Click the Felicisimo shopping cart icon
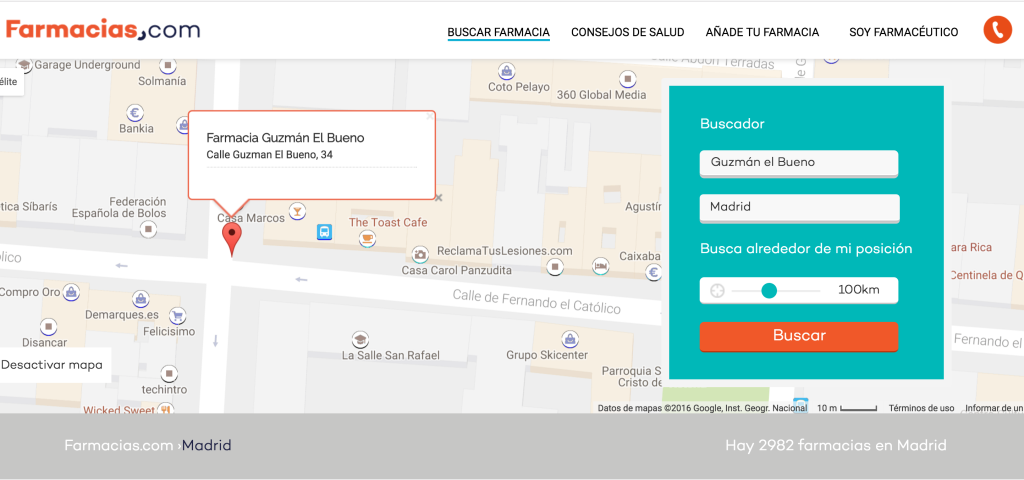The height and width of the screenshot is (480, 1024). point(176,316)
